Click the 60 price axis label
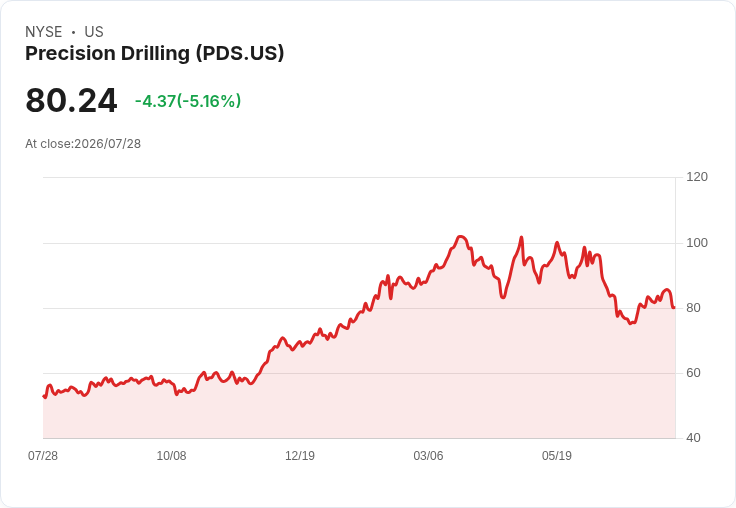736x508 pixels. pyautogui.click(x=693, y=373)
